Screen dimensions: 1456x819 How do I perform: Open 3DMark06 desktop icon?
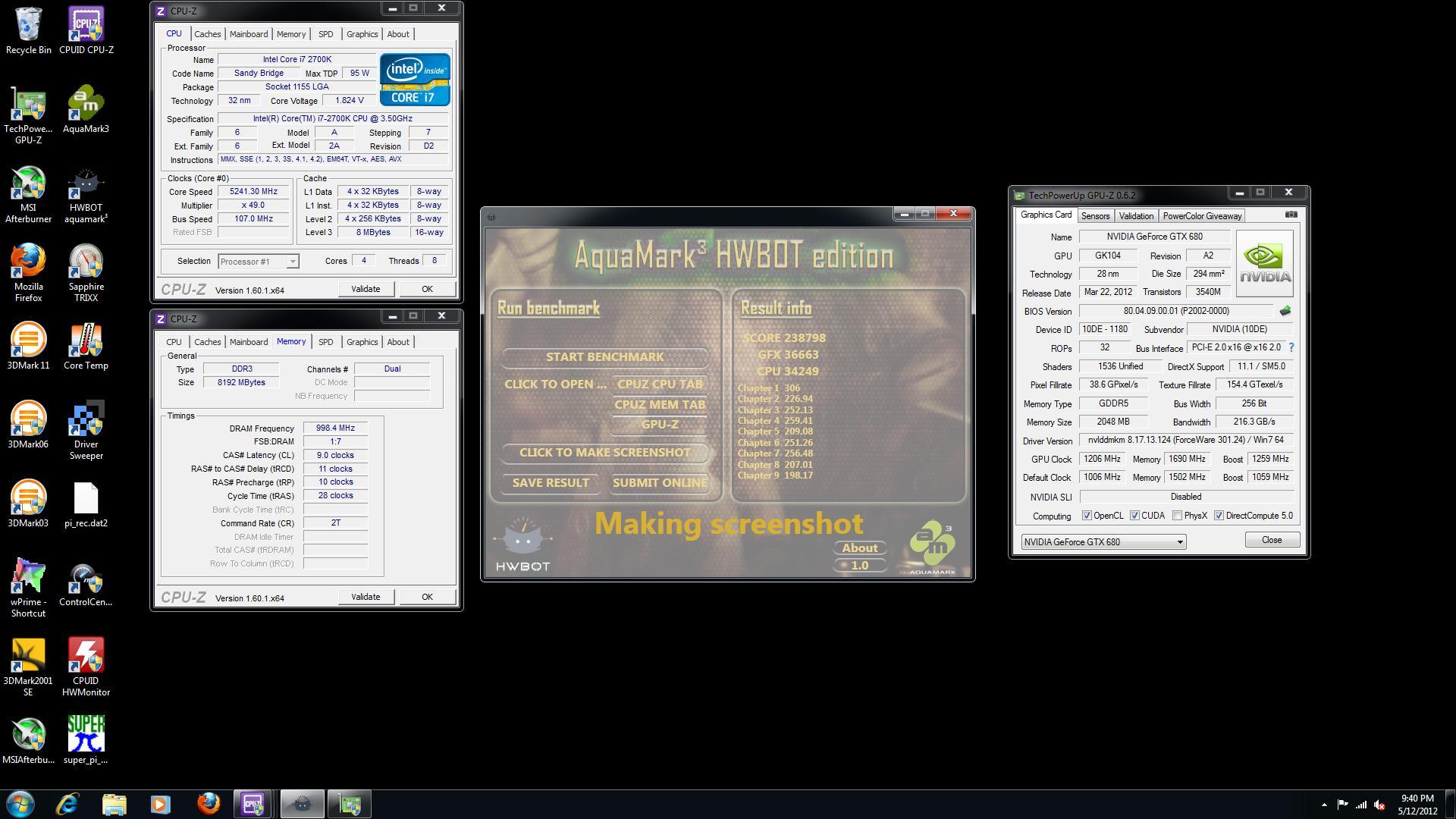(28, 425)
